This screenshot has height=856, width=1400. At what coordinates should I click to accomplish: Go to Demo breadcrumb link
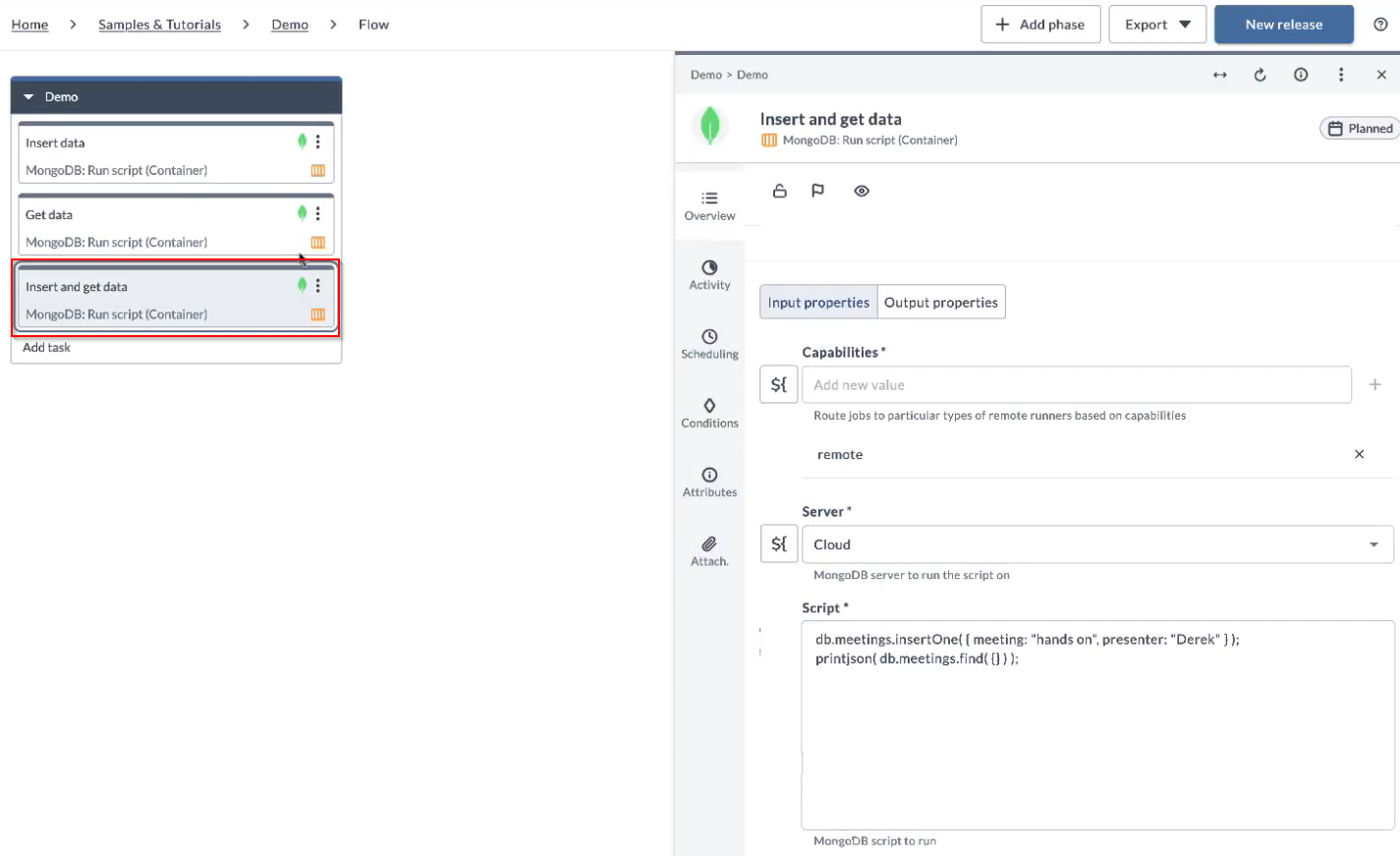pos(290,25)
